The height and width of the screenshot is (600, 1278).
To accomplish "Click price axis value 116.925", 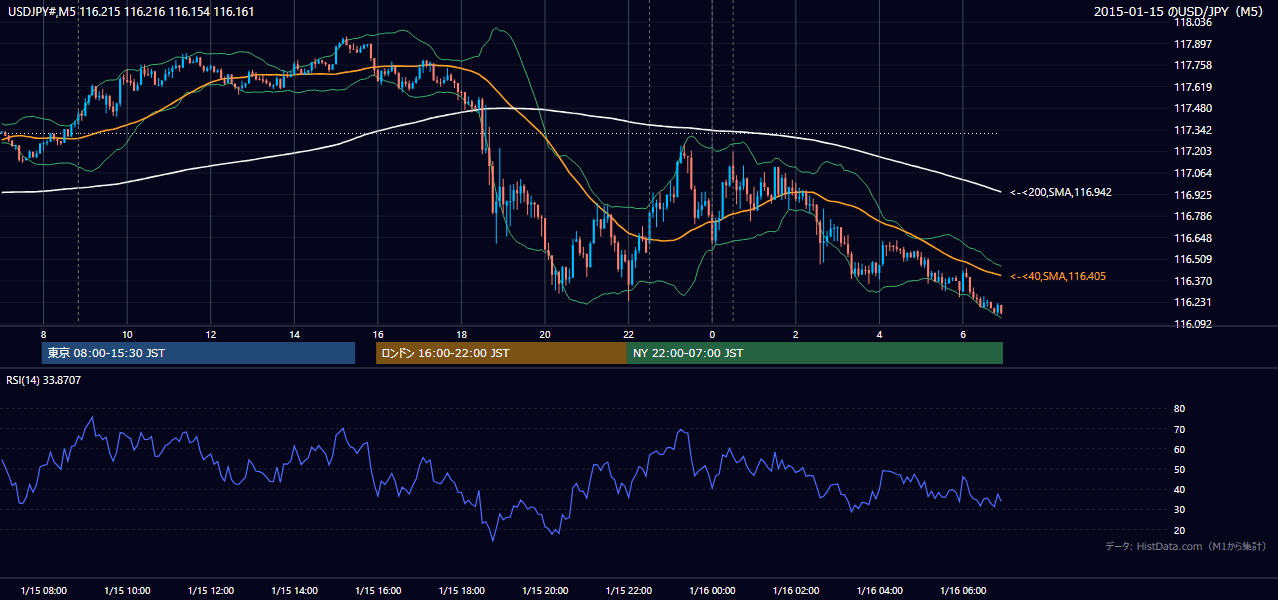I will click(1192, 194).
